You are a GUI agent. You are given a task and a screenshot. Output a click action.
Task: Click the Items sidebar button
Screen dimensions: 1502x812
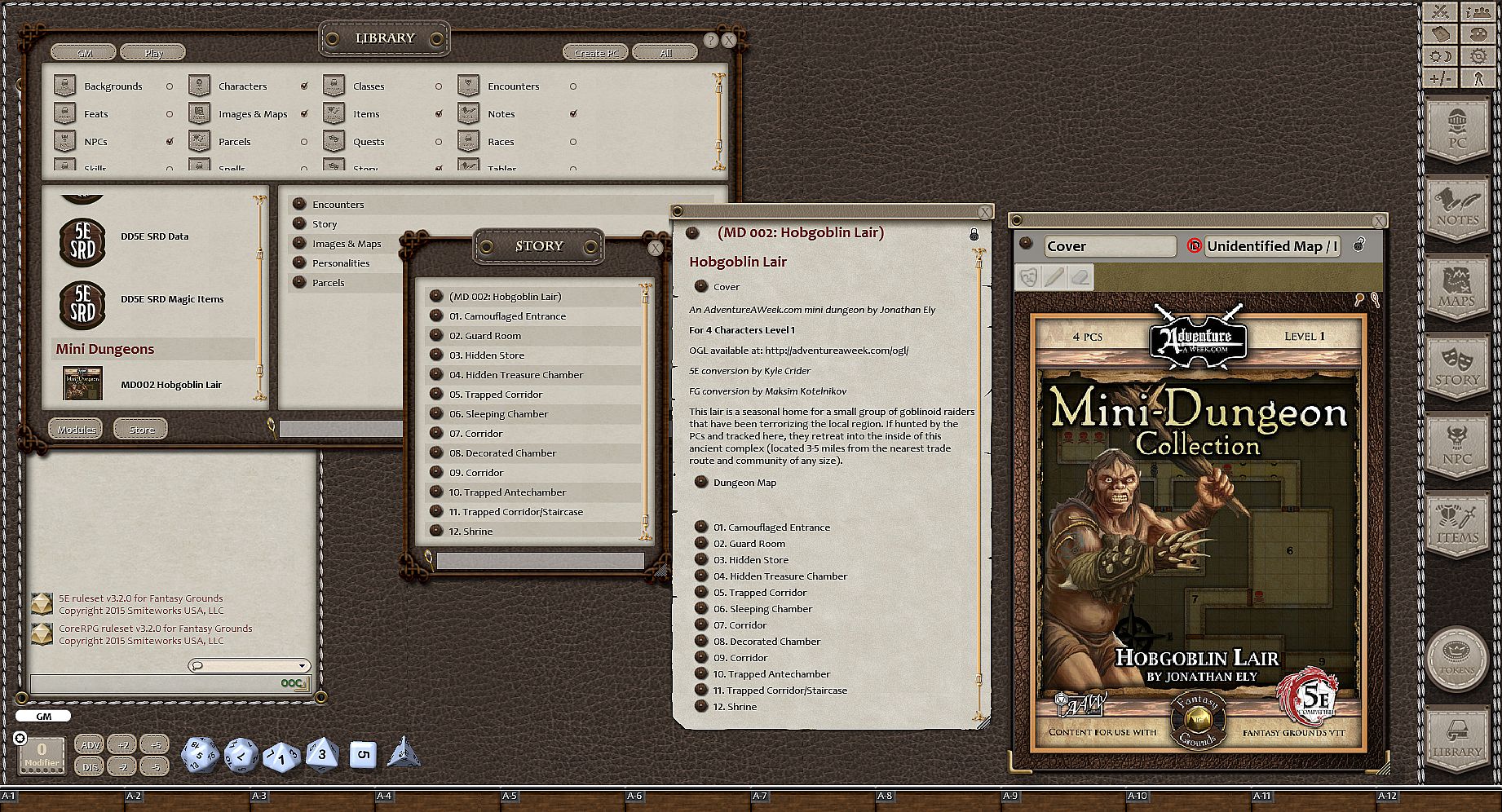tap(1457, 526)
